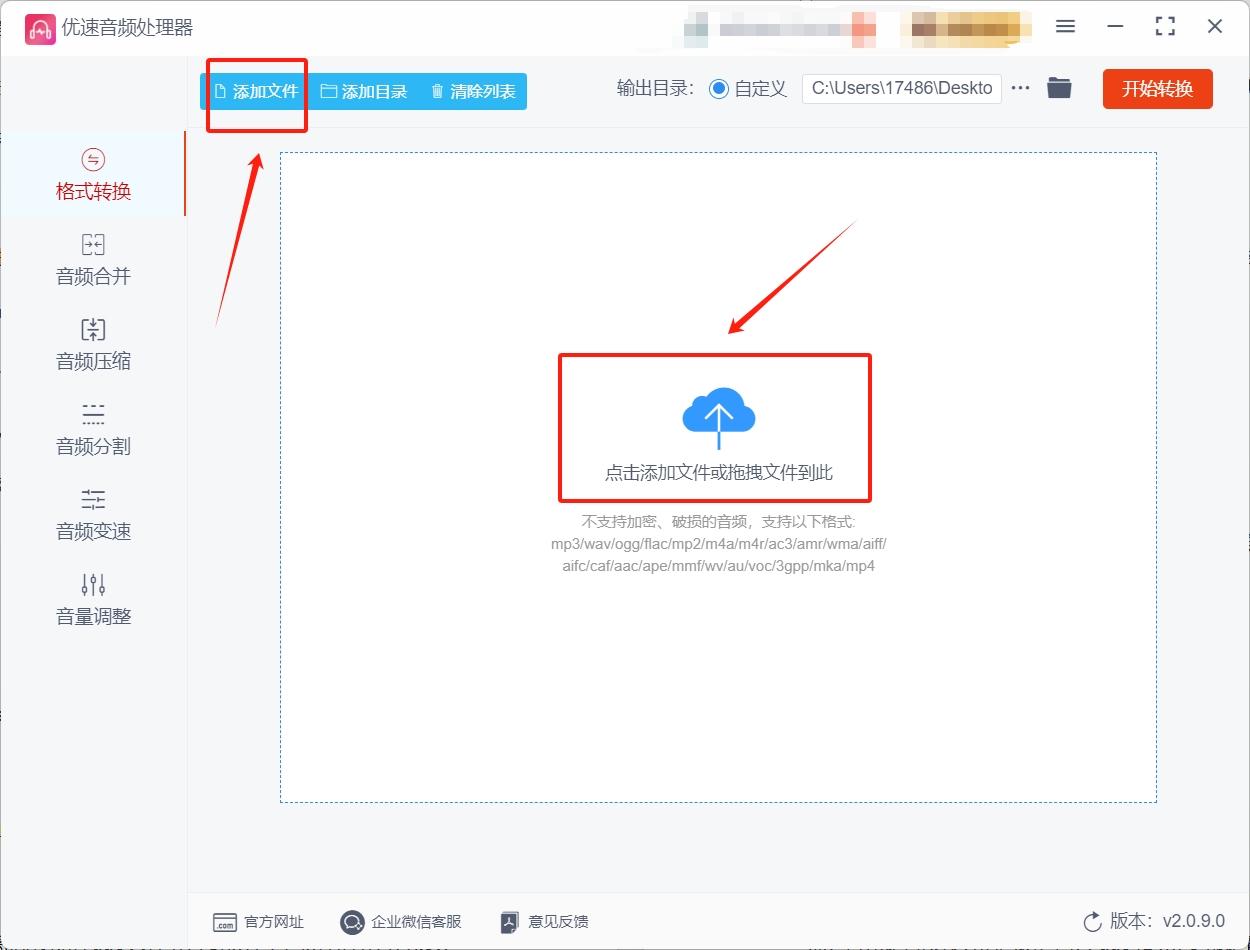
Task: Select the 音频变速 speed change tool
Action: tap(91, 516)
